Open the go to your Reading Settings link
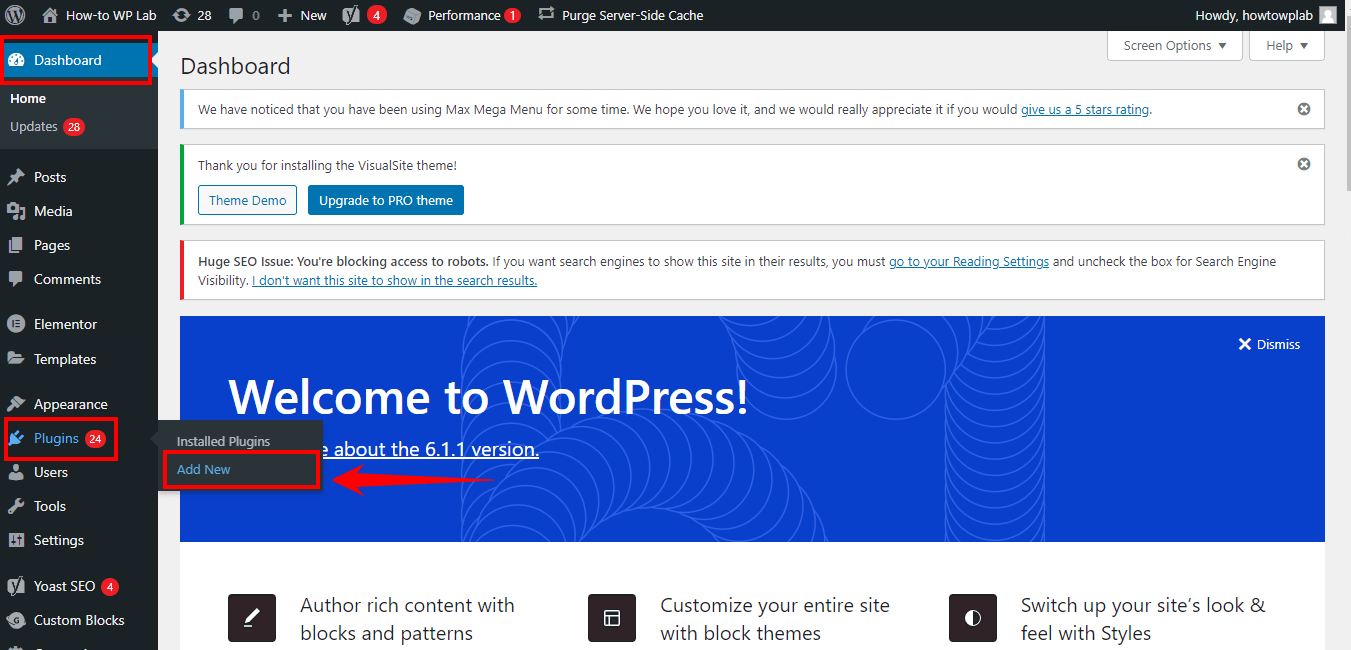1351x650 pixels. [968, 261]
